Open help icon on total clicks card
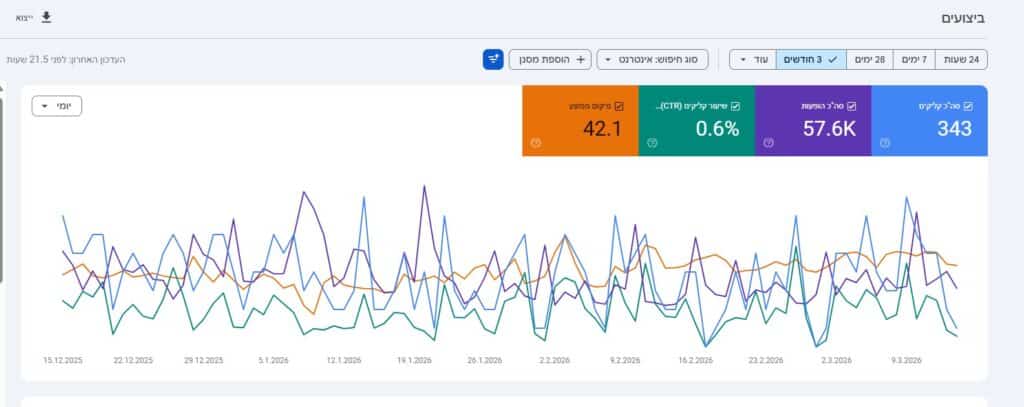Image resolution: width=1024 pixels, height=407 pixels. (x=885, y=143)
